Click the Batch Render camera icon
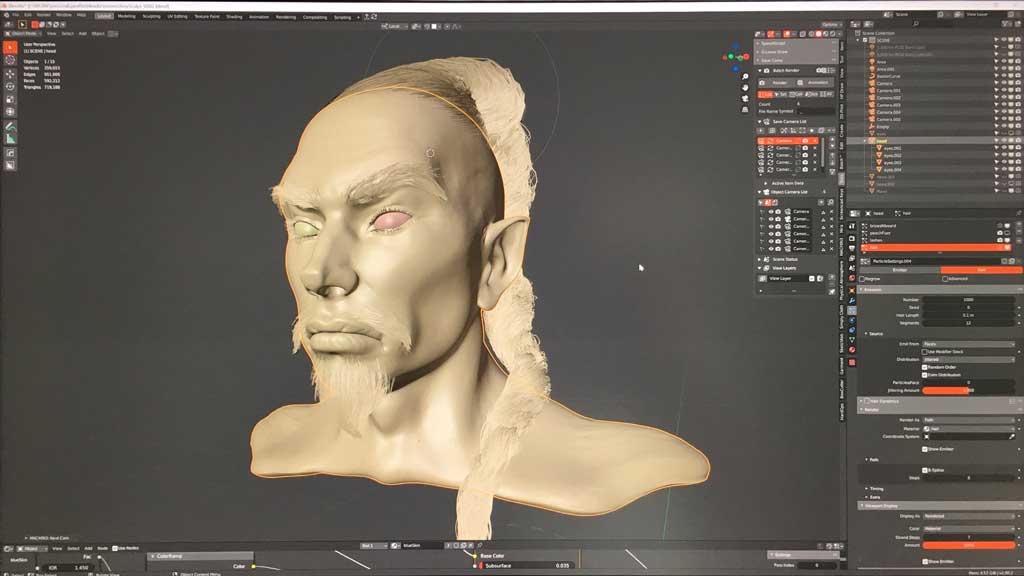Image resolution: width=1024 pixels, height=576 pixels. click(767, 70)
